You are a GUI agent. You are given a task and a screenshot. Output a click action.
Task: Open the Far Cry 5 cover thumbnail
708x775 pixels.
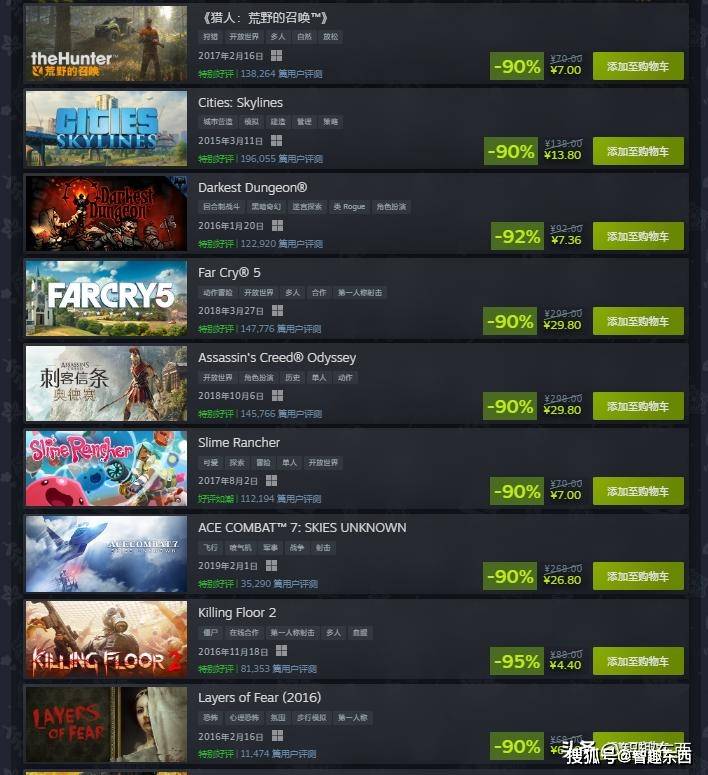coord(106,299)
